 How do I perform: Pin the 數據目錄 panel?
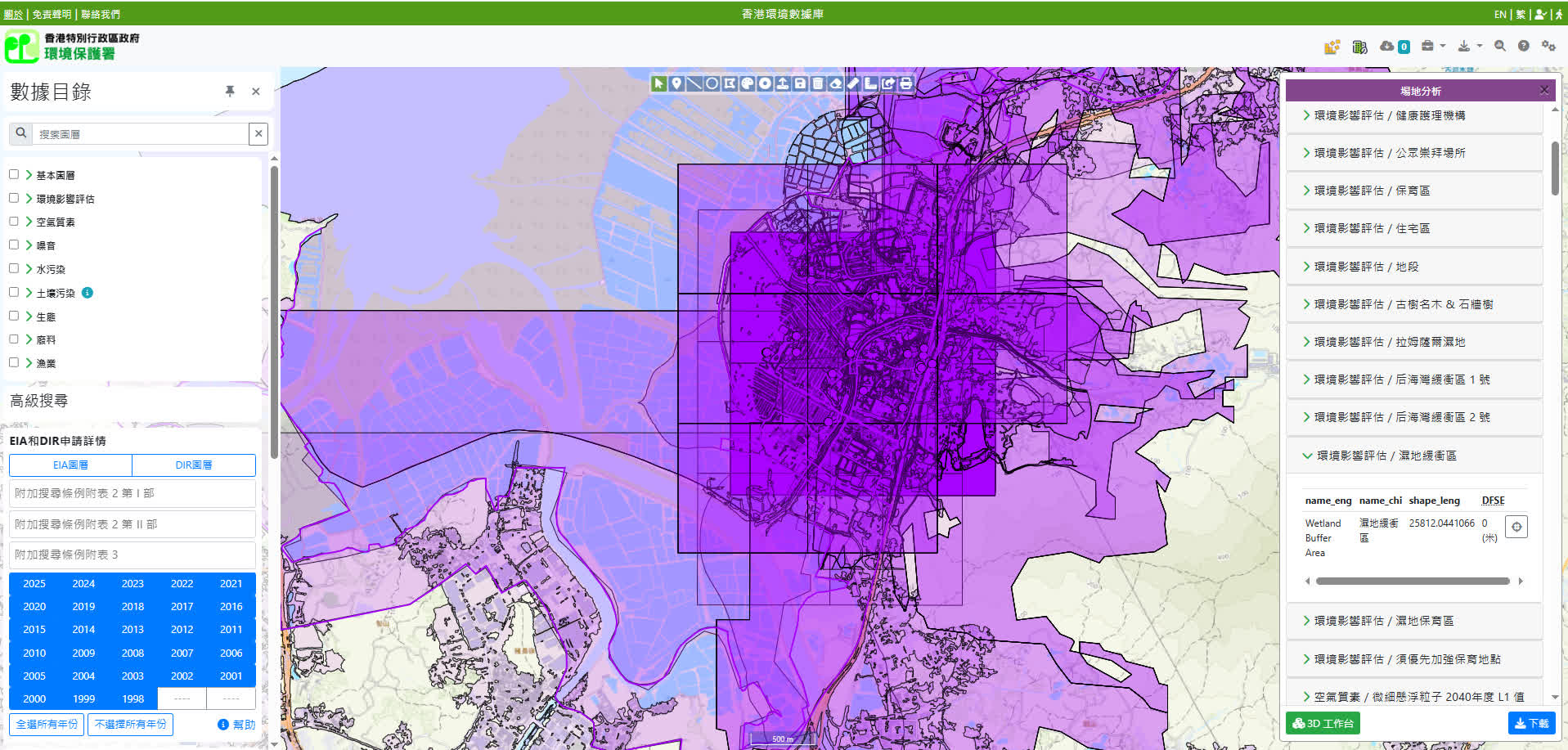[x=230, y=92]
